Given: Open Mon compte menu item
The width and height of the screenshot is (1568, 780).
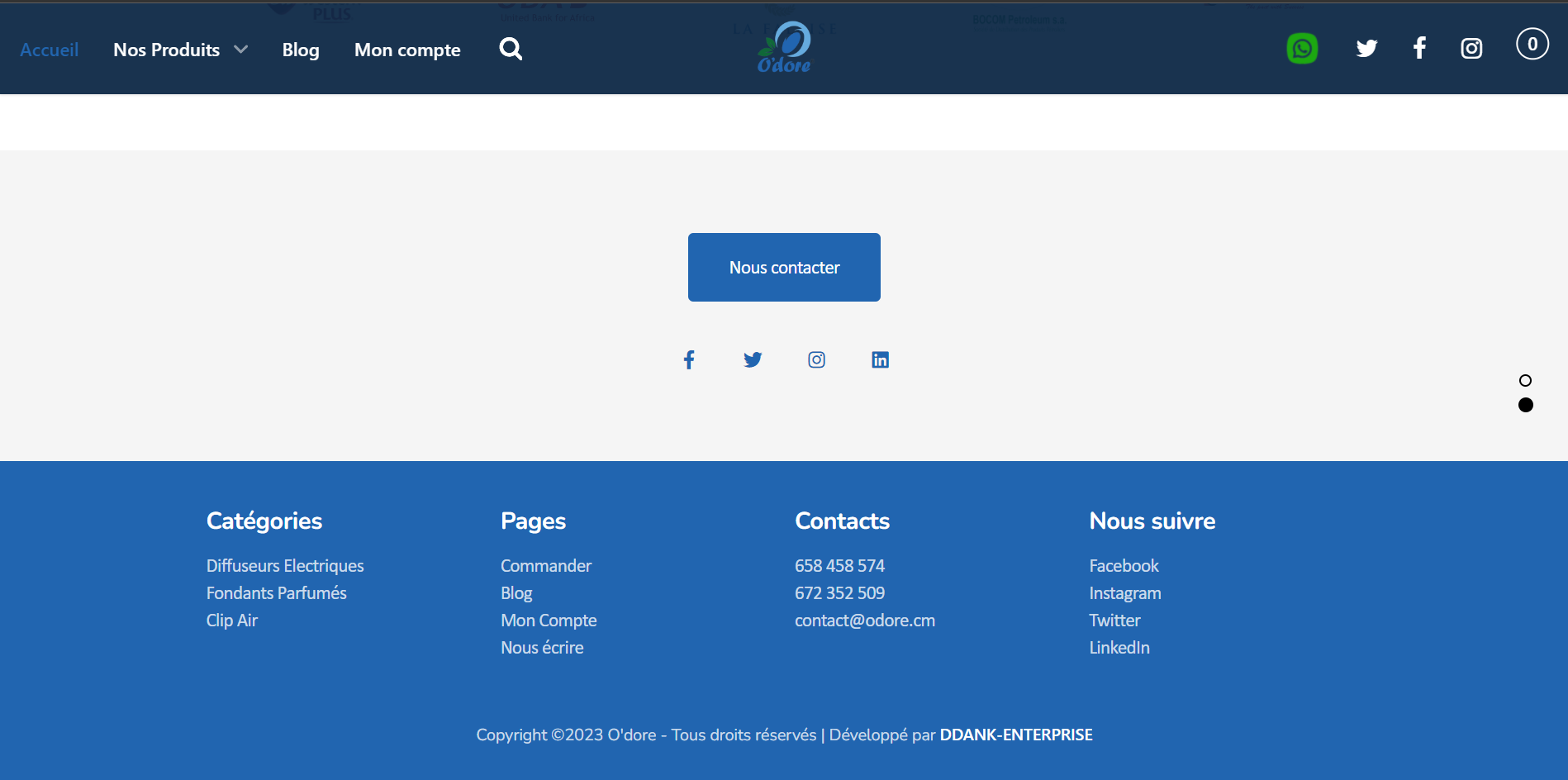Looking at the screenshot, I should tap(407, 50).
